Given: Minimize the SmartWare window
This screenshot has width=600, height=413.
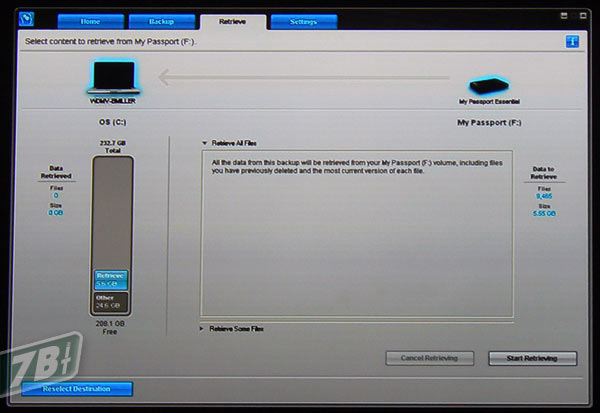Looking at the screenshot, I should [x=565, y=15].
